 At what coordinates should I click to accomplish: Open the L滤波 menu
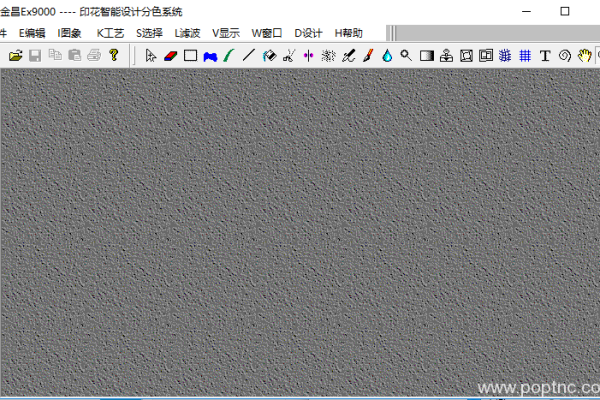tap(187, 33)
